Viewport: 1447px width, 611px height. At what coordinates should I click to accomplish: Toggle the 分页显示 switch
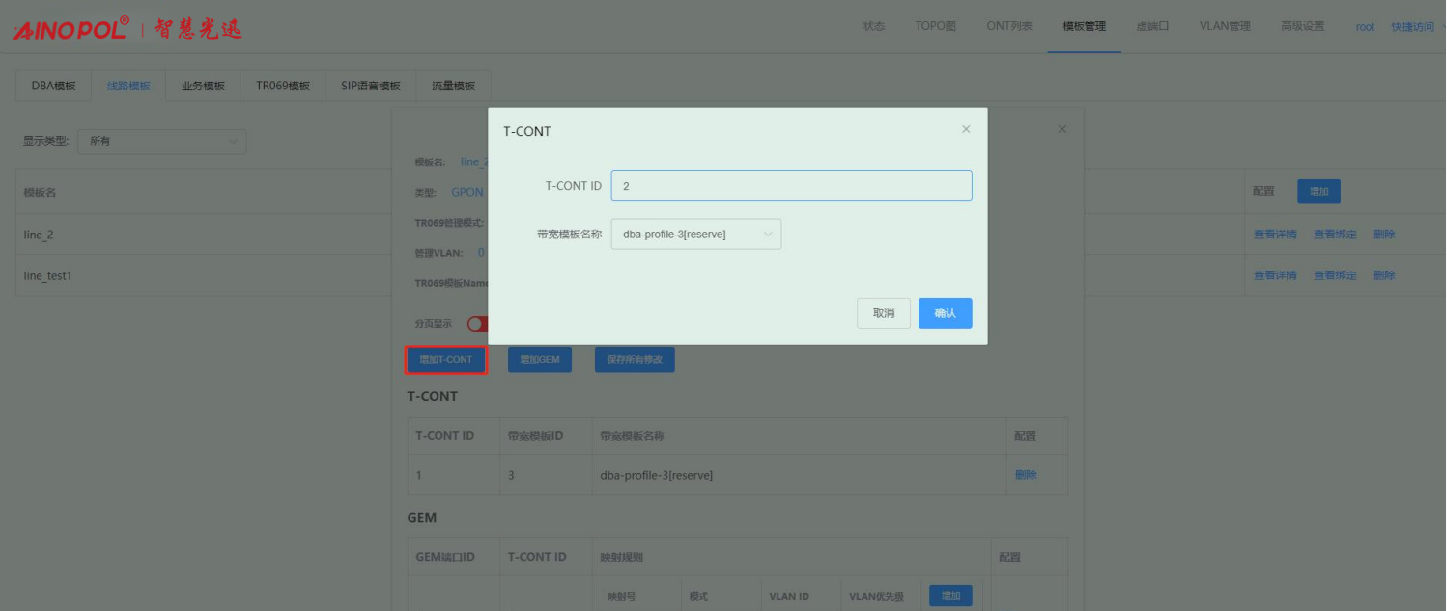pos(477,324)
